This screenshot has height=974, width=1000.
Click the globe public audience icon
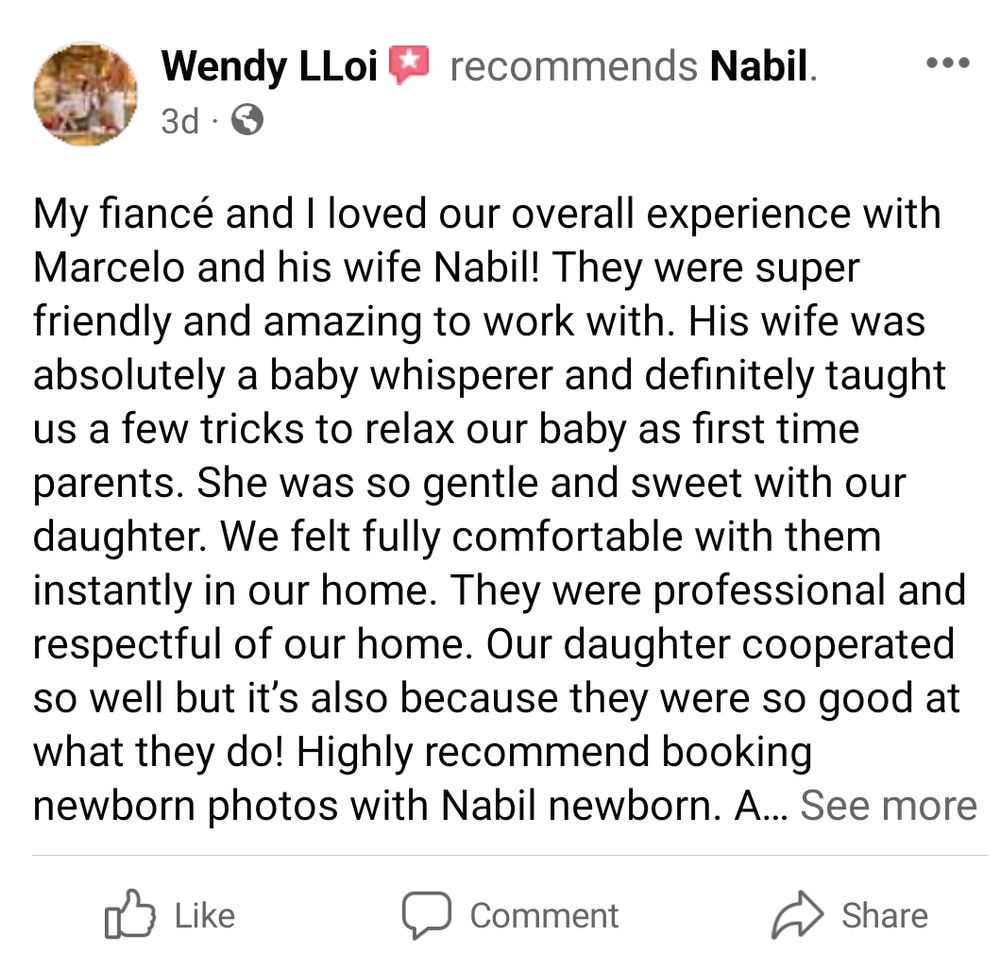tap(247, 120)
